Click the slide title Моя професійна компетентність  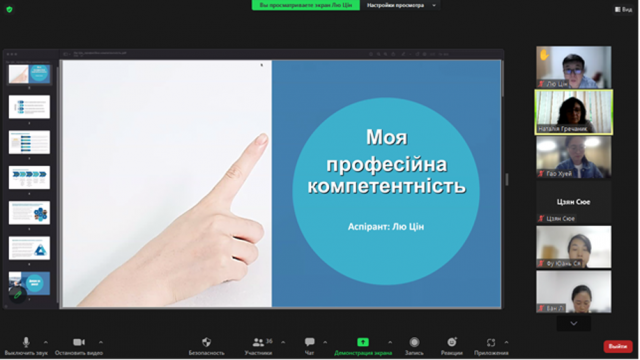pos(386,161)
